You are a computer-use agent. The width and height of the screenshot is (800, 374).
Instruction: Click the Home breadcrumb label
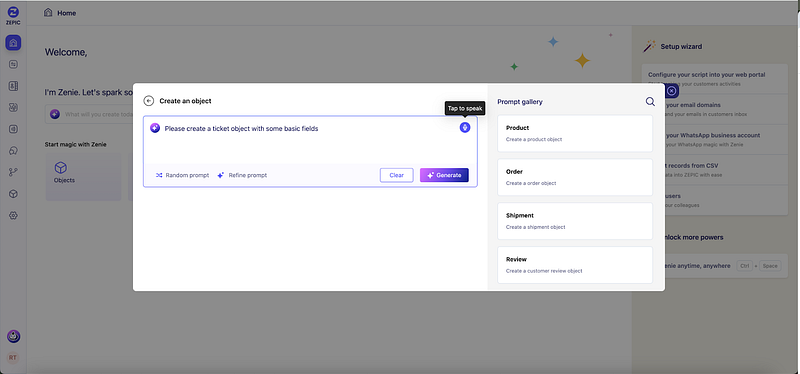[x=66, y=13]
